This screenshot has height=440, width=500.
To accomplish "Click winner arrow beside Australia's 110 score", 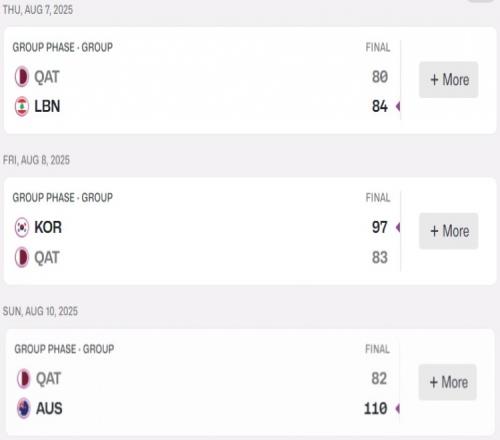I will 397,408.
